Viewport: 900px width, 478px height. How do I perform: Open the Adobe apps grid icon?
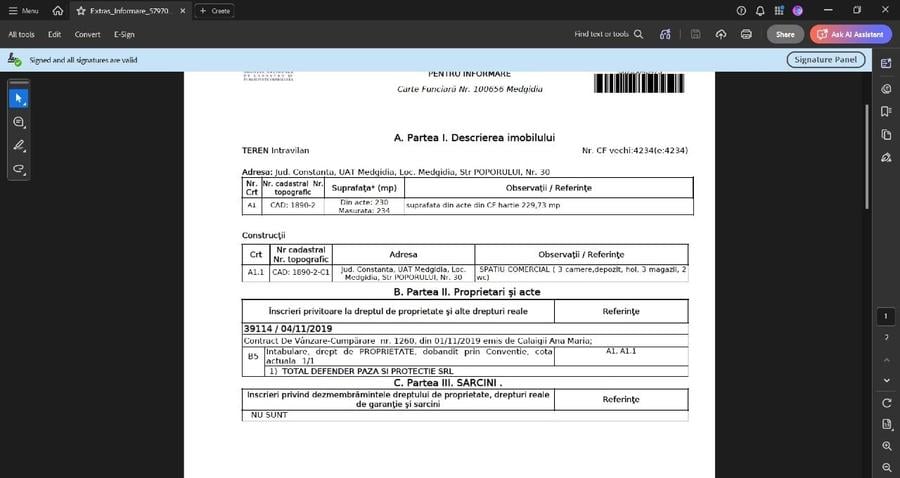coord(779,11)
